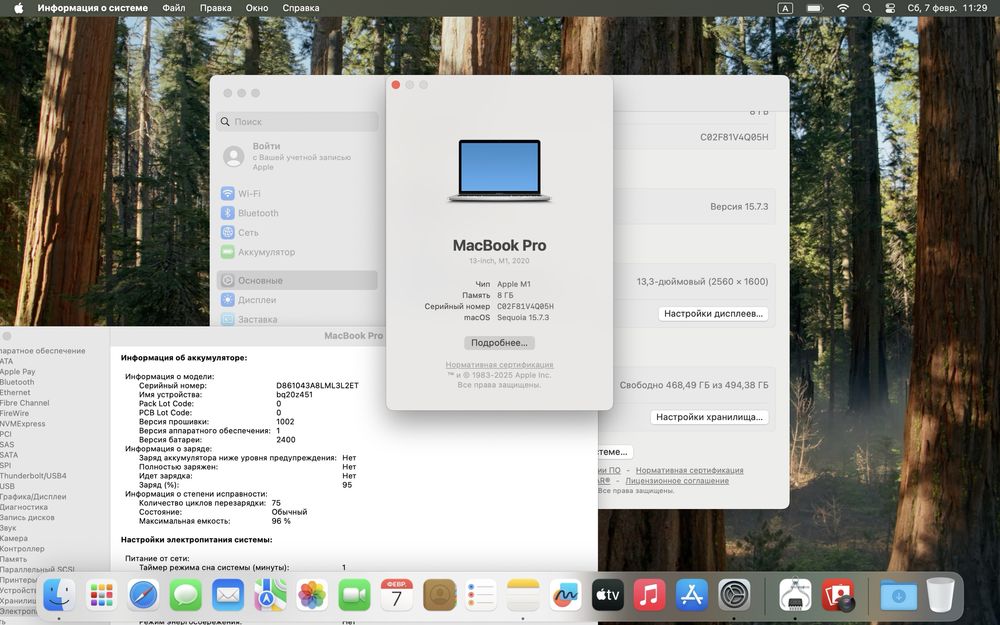The width and height of the screenshot is (1000, 625).
Task: Open Maps from the Dock
Action: coord(270,595)
